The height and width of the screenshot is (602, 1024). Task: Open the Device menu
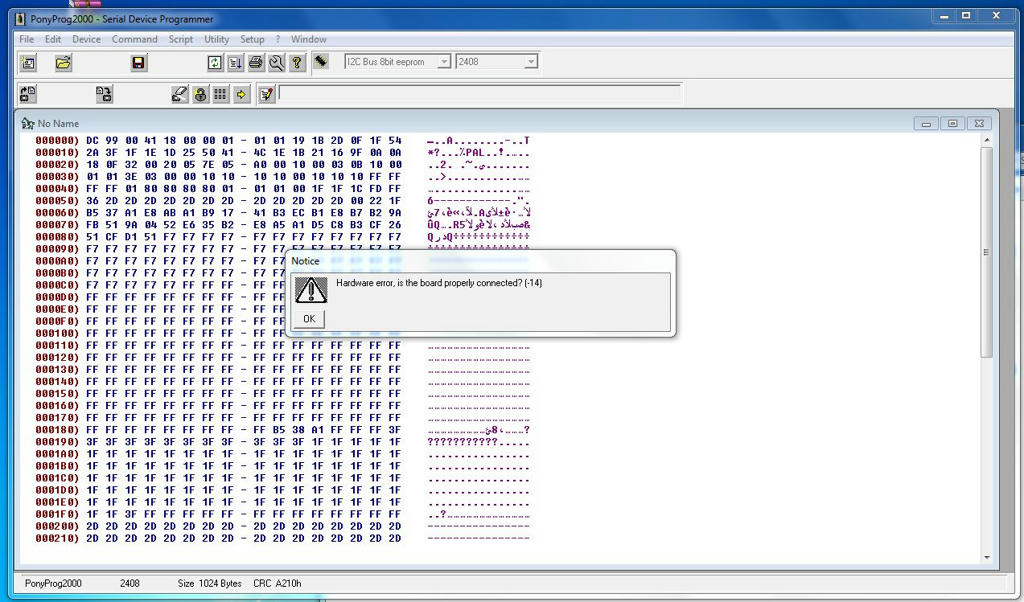coord(86,39)
